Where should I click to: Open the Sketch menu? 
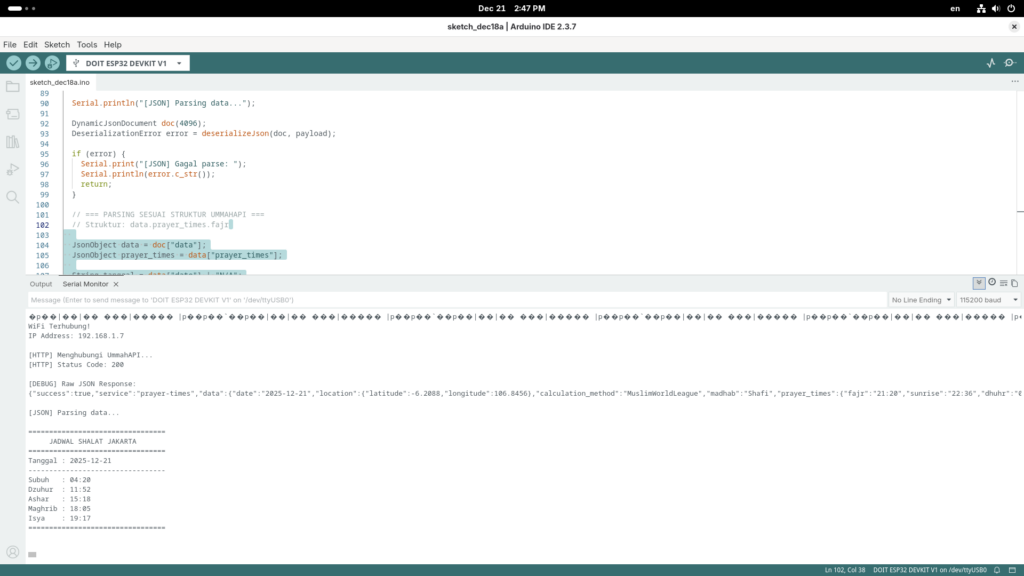tap(57, 45)
